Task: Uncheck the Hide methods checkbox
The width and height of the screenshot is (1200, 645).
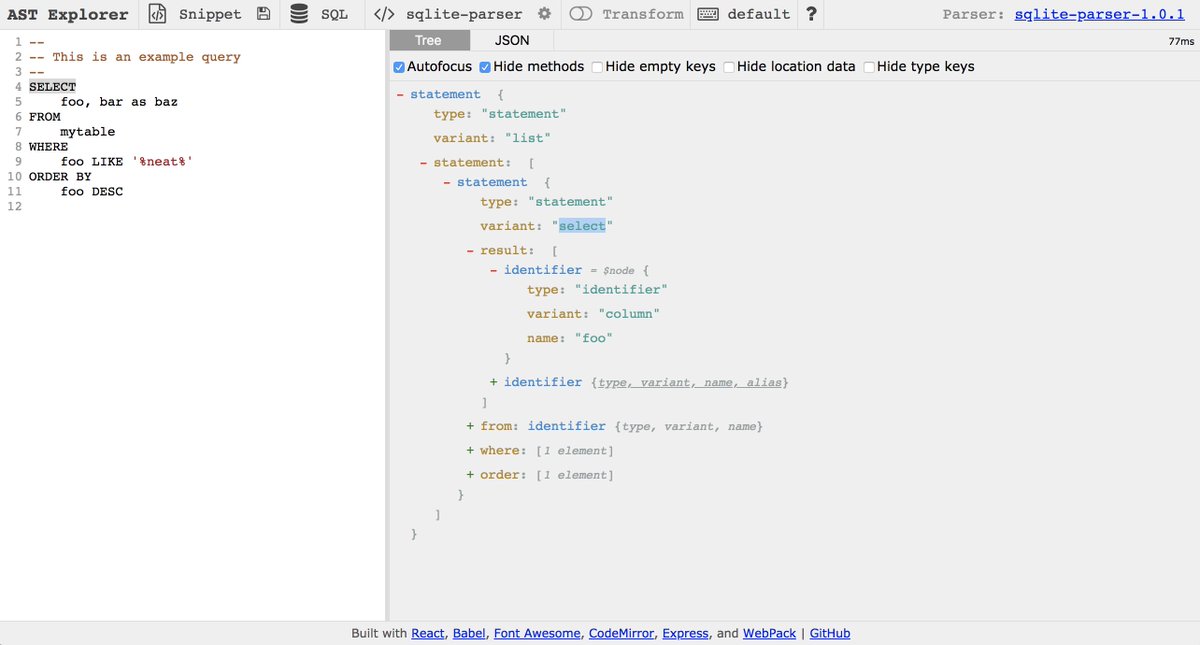Action: click(485, 67)
